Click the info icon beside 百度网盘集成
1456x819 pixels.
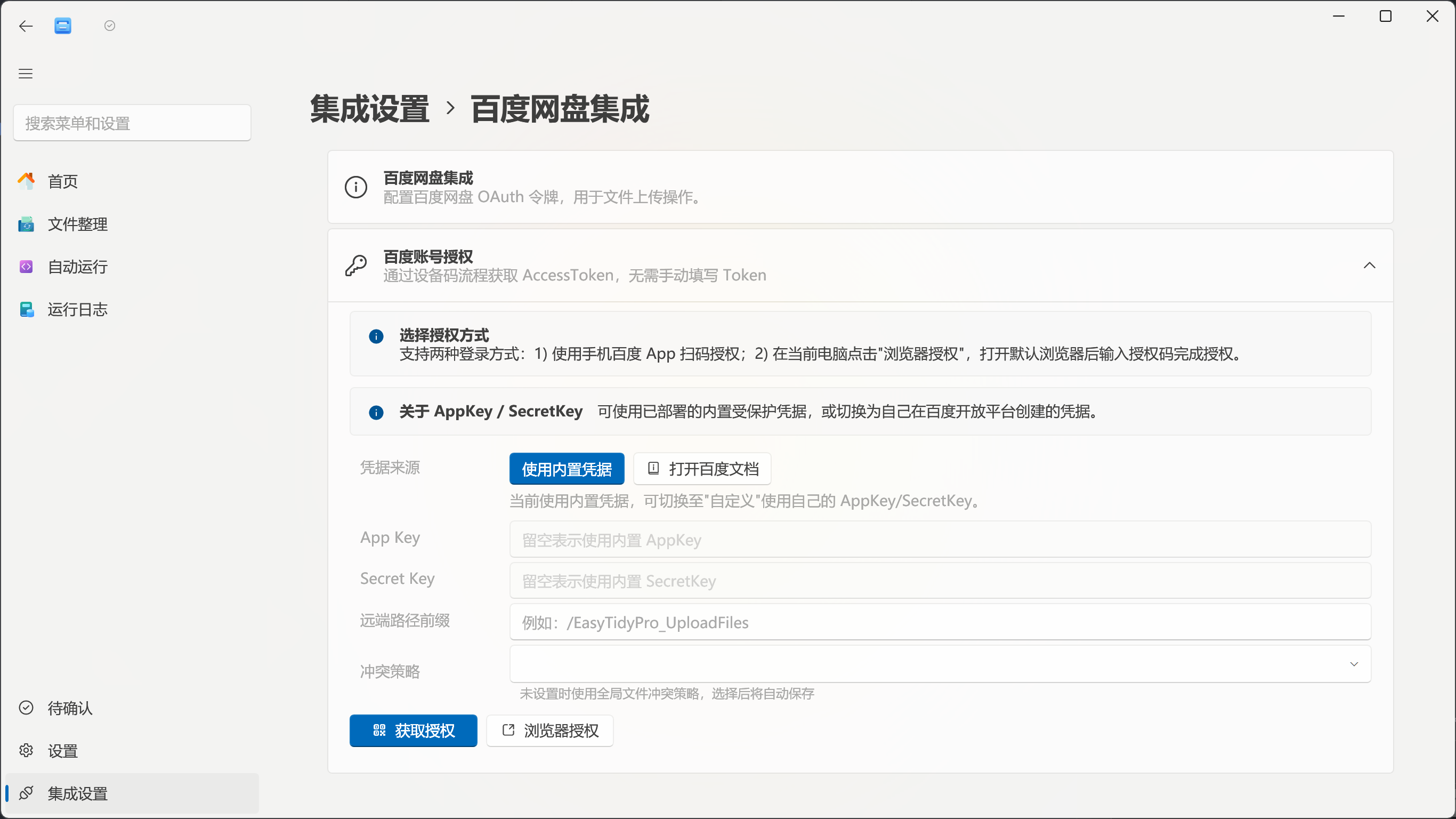coord(356,187)
